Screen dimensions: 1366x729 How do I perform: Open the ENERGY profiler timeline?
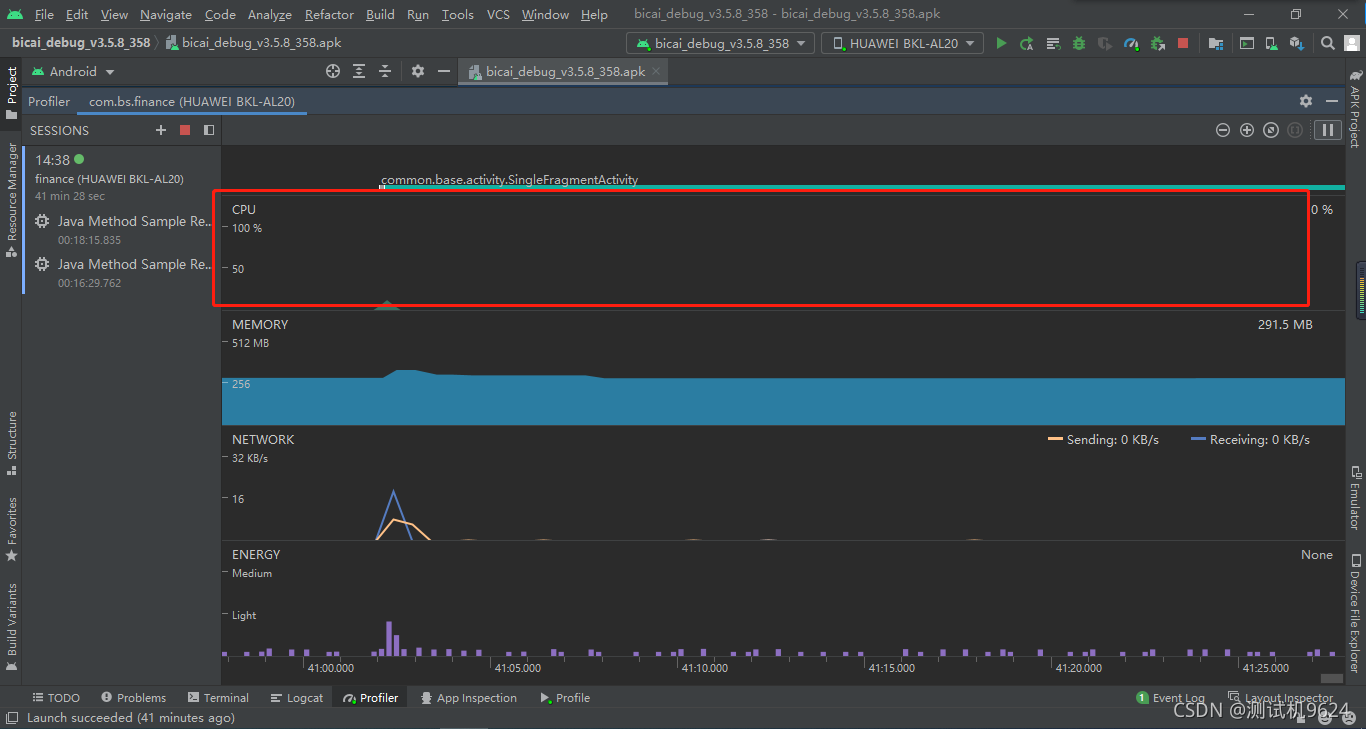[x=783, y=598]
